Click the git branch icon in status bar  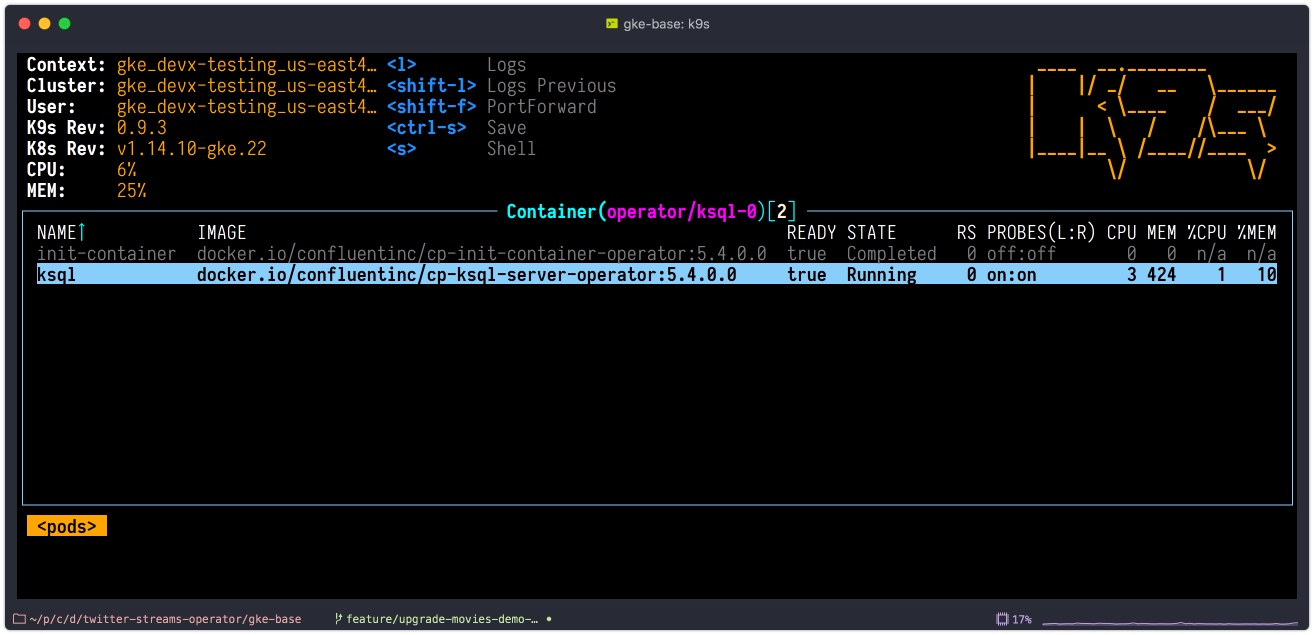(x=339, y=619)
